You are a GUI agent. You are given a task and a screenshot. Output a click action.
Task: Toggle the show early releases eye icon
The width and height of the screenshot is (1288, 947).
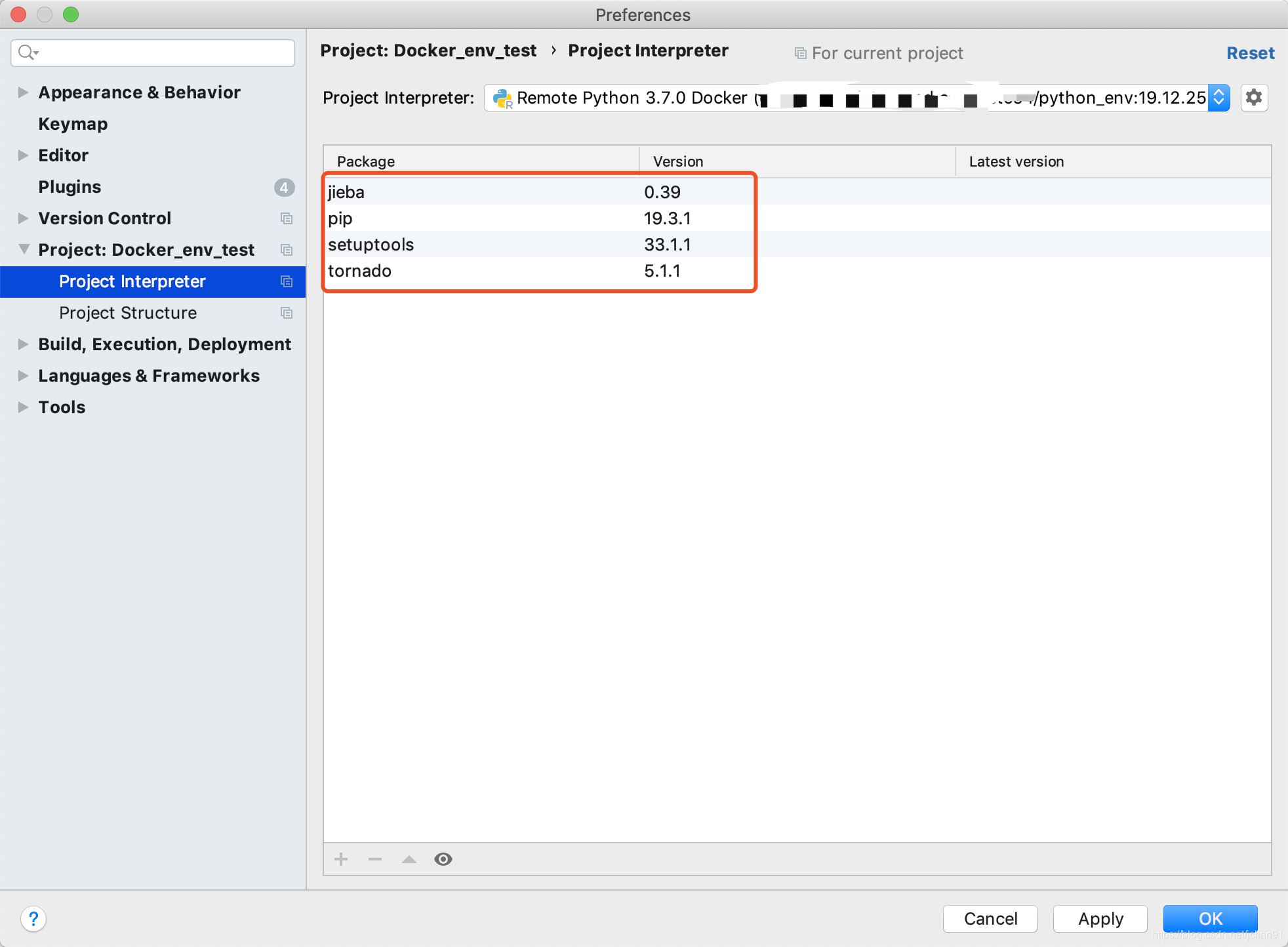[443, 859]
